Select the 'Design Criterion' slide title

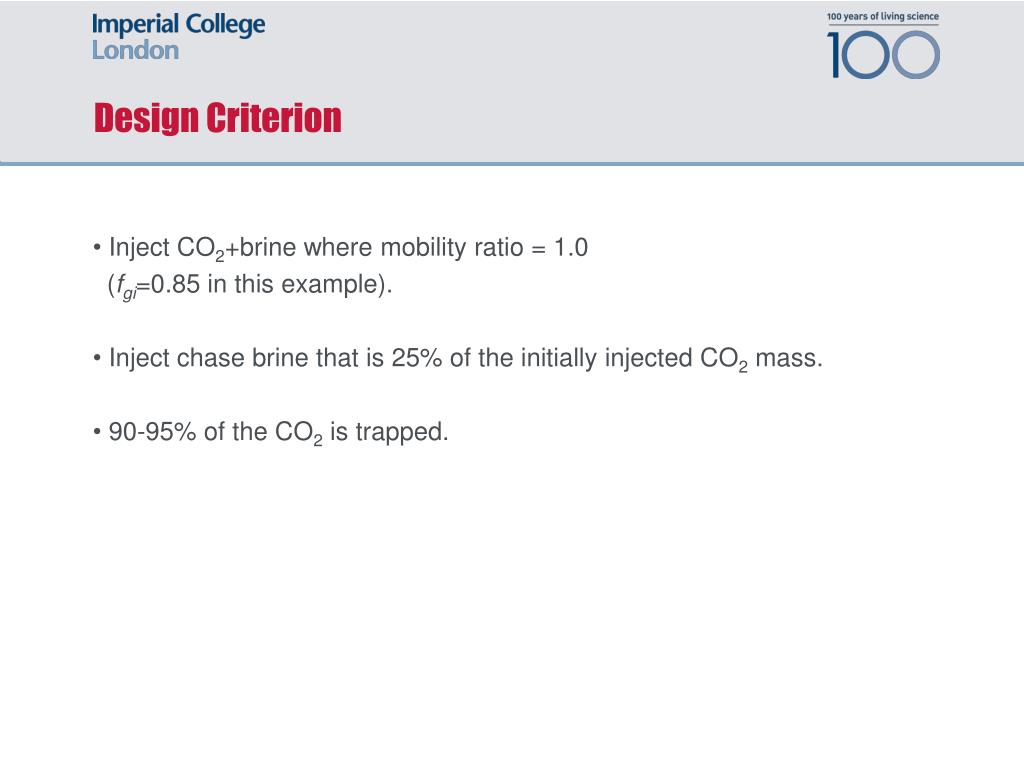[217, 118]
